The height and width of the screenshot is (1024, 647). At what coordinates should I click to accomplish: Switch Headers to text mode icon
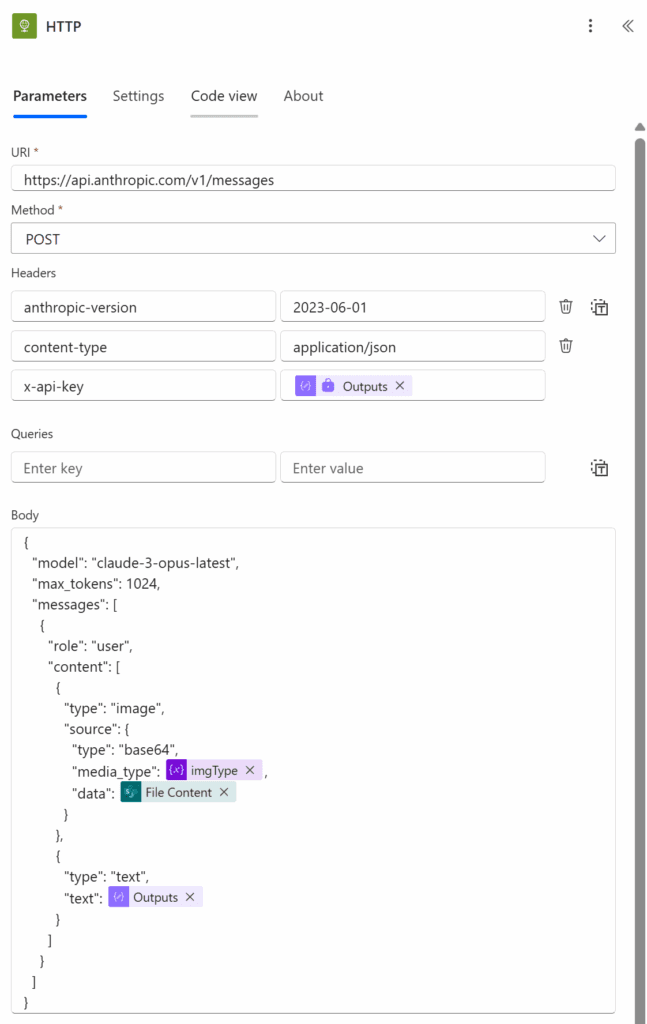coord(599,307)
